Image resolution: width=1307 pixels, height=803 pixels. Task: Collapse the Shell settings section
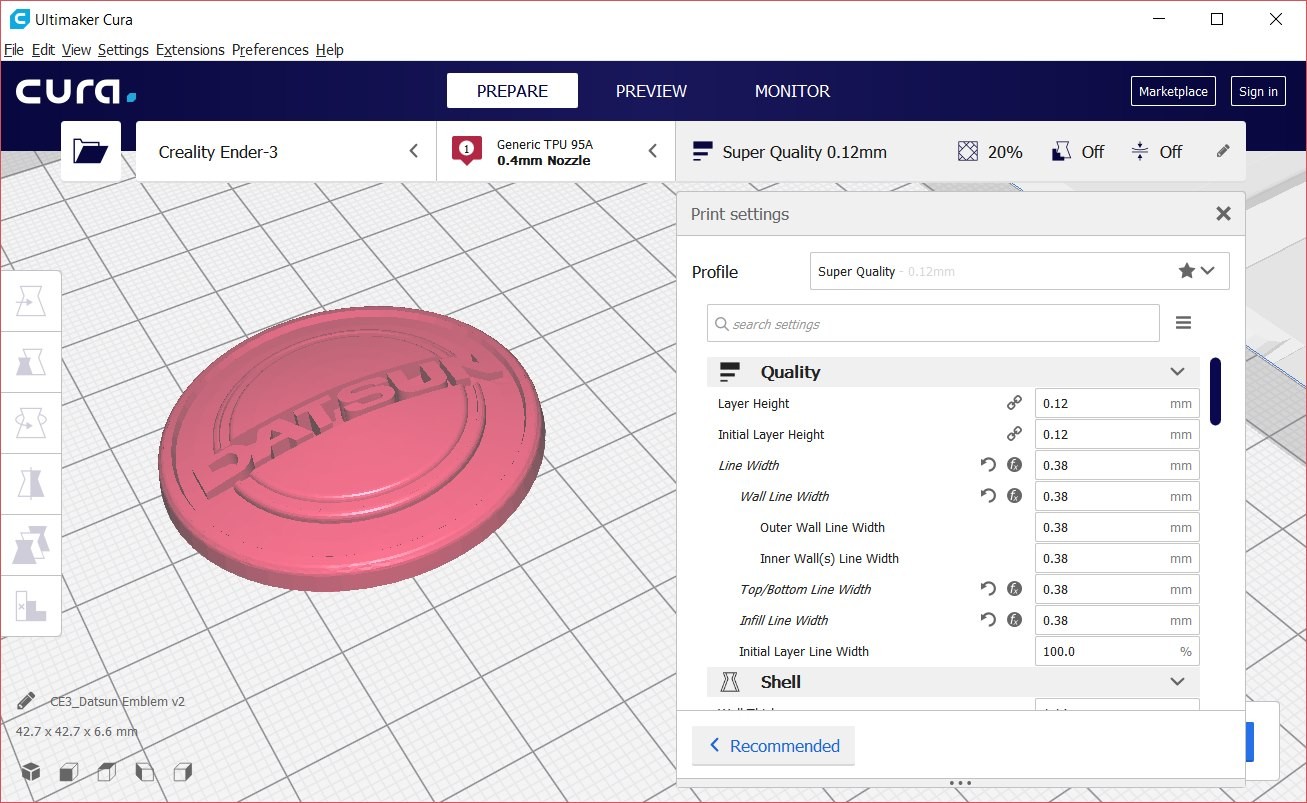click(1177, 682)
